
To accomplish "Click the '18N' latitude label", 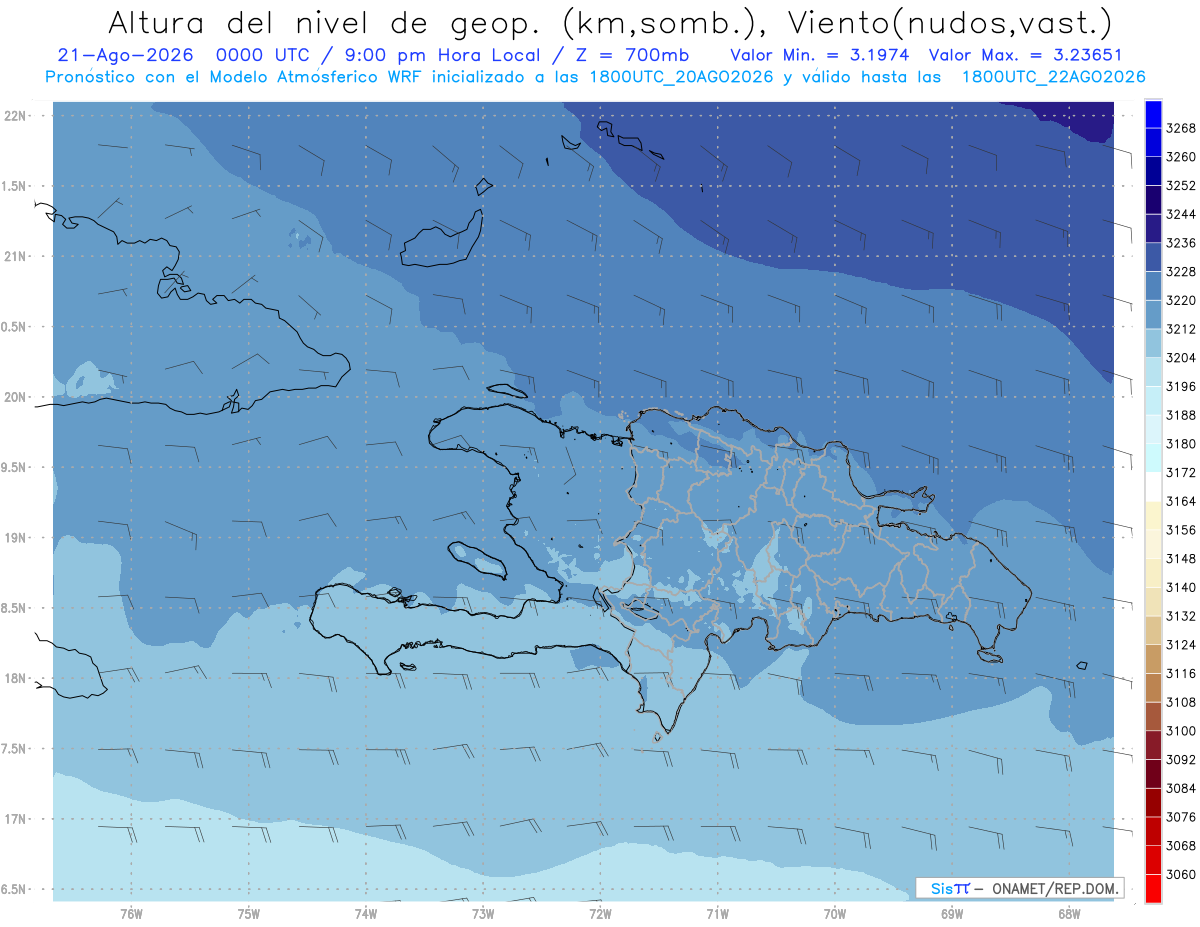I will click(x=14, y=678).
